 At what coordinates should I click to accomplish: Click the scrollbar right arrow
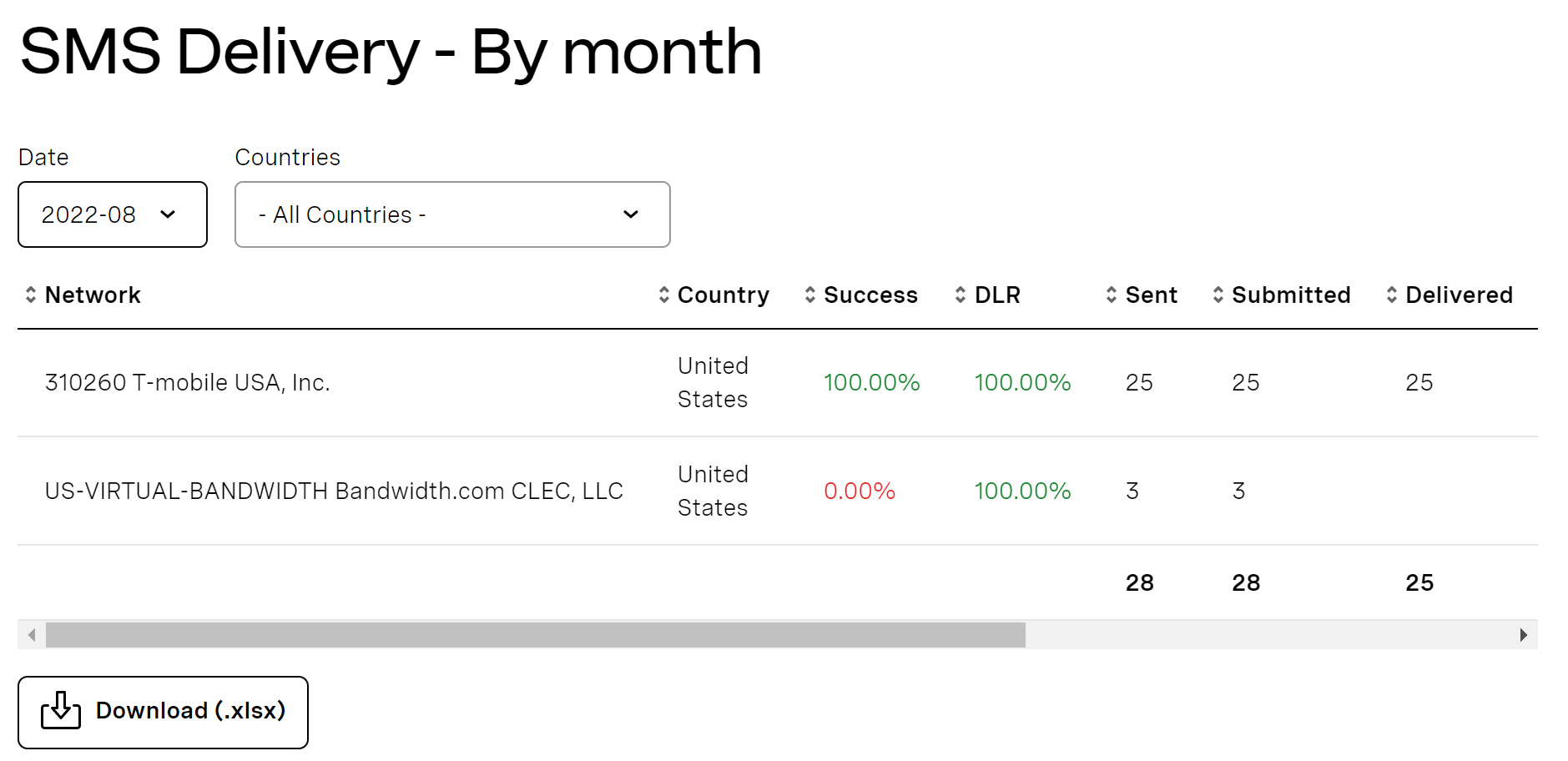(x=1524, y=635)
